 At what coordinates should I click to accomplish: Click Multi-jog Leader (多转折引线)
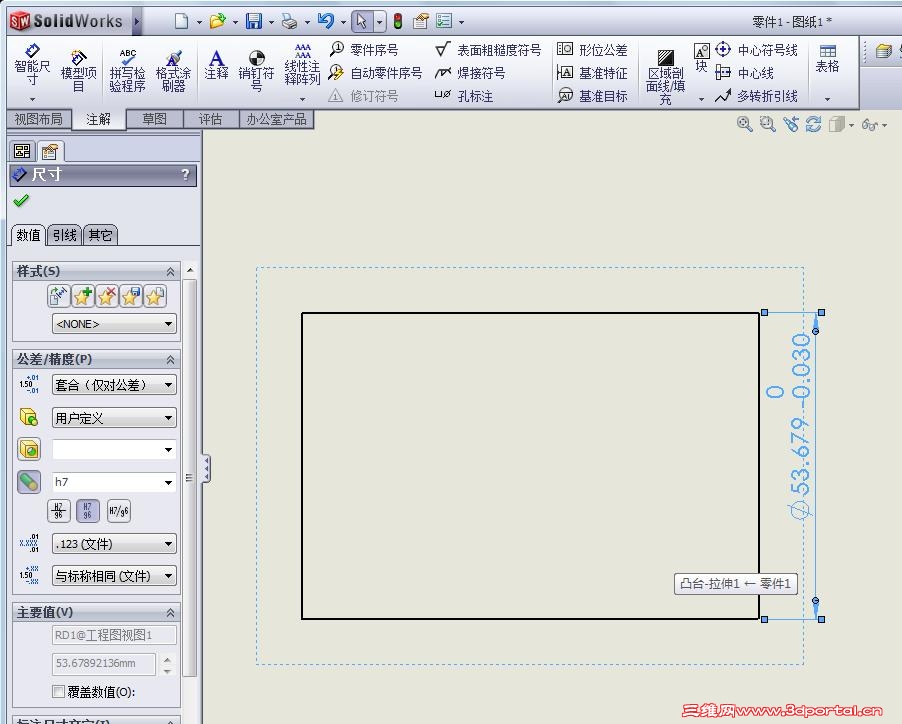point(756,96)
